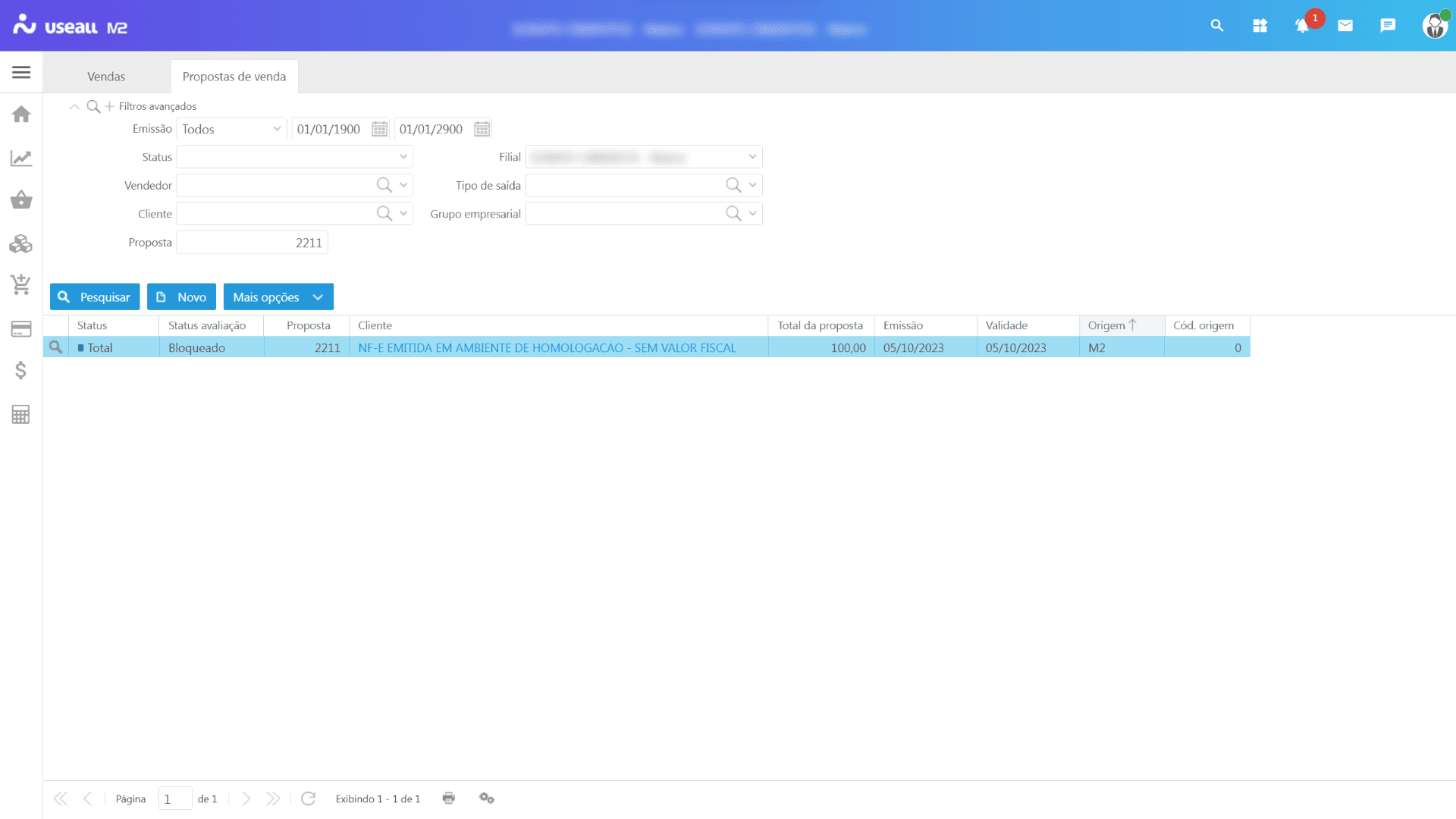Expand the Status dropdown

[x=403, y=157]
